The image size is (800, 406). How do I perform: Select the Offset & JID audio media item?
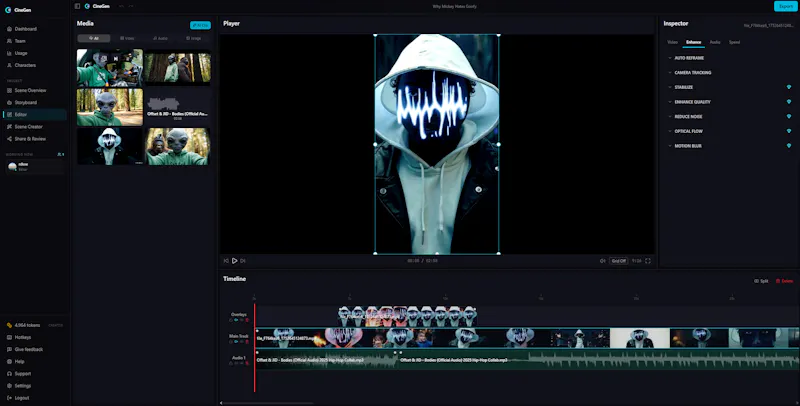click(178, 107)
